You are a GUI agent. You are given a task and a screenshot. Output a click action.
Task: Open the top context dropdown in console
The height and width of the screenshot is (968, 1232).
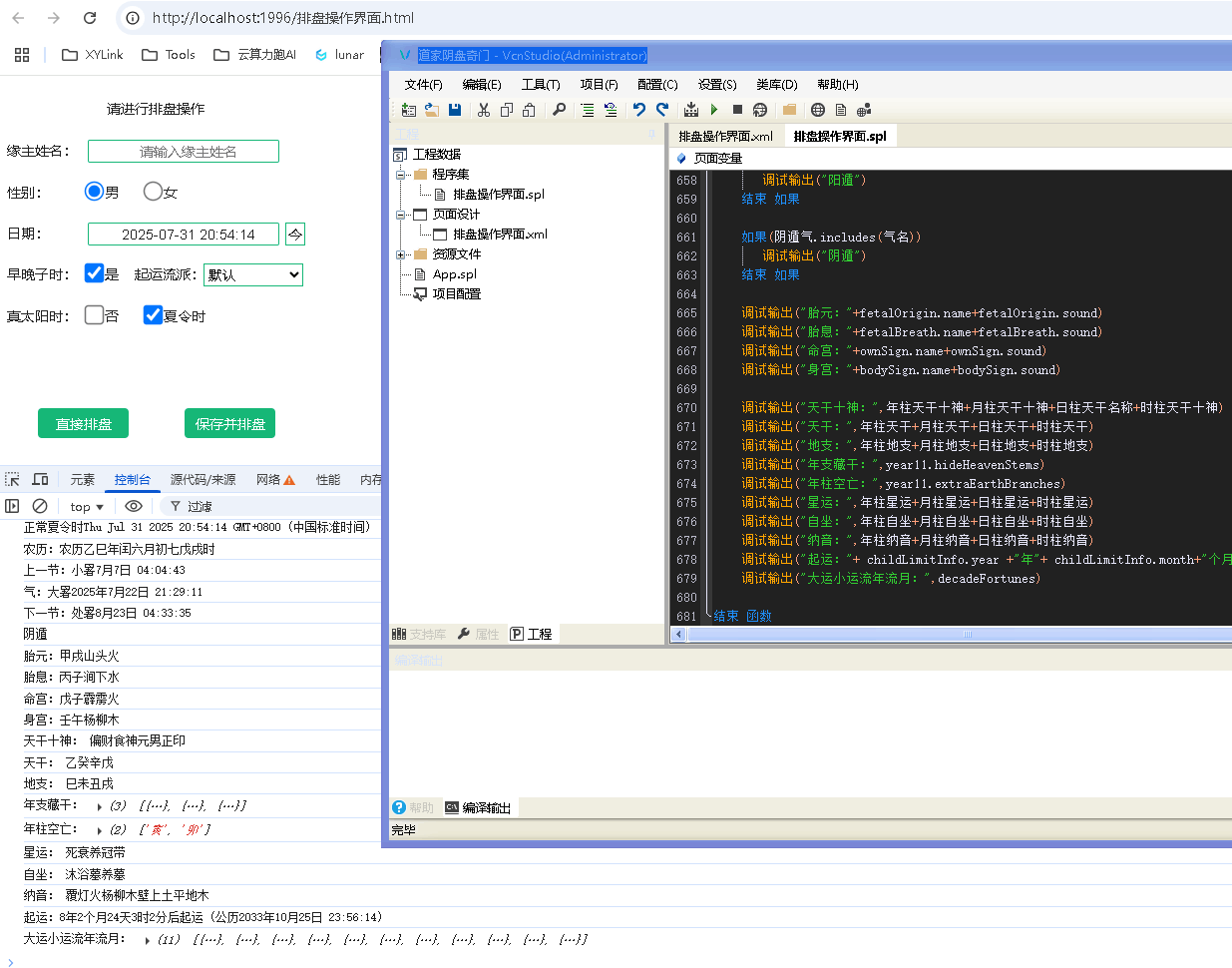[87, 507]
